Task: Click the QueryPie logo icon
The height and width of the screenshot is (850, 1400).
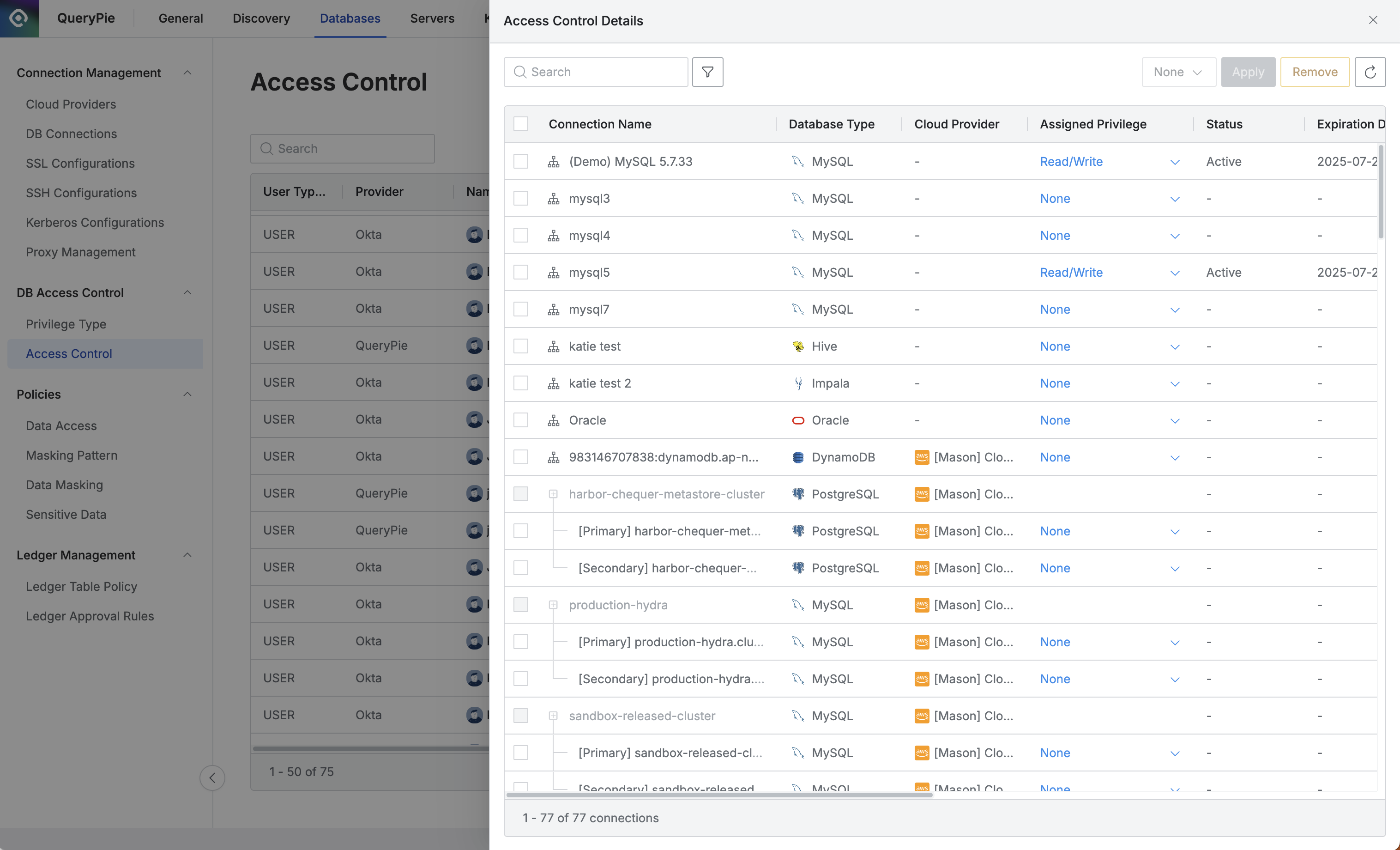Action: coord(19,18)
